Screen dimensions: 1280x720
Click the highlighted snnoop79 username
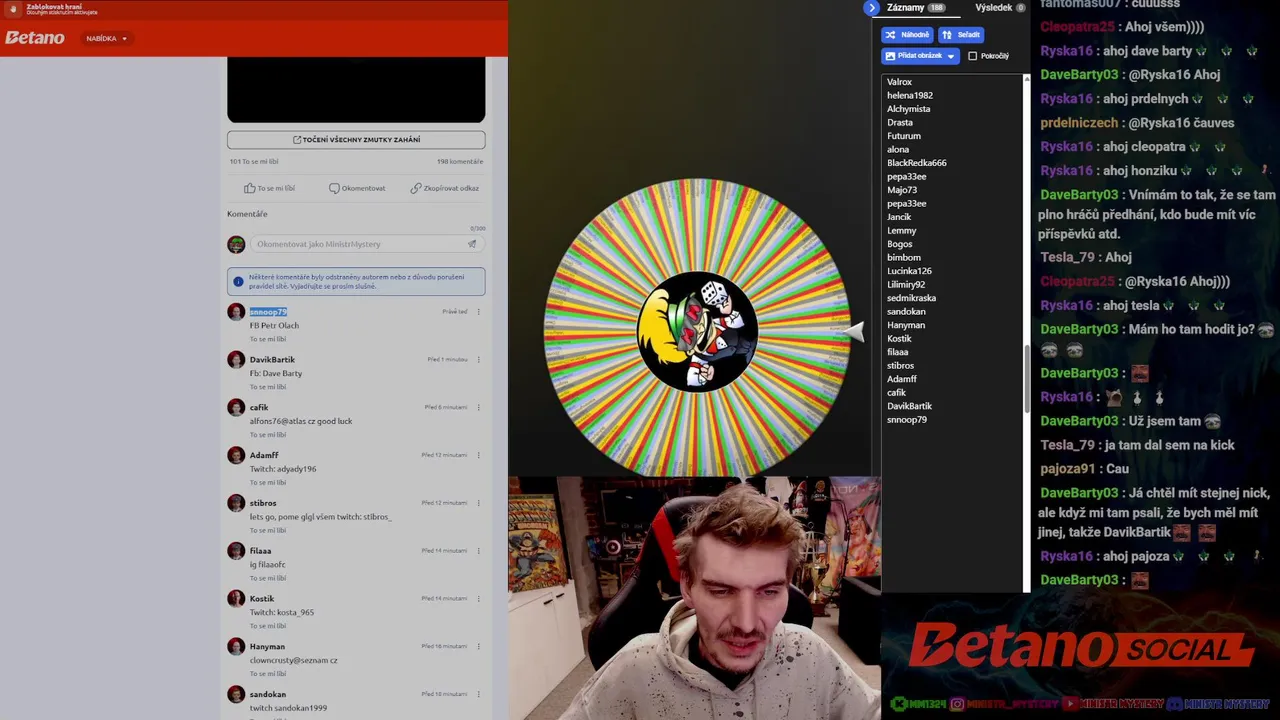point(268,312)
